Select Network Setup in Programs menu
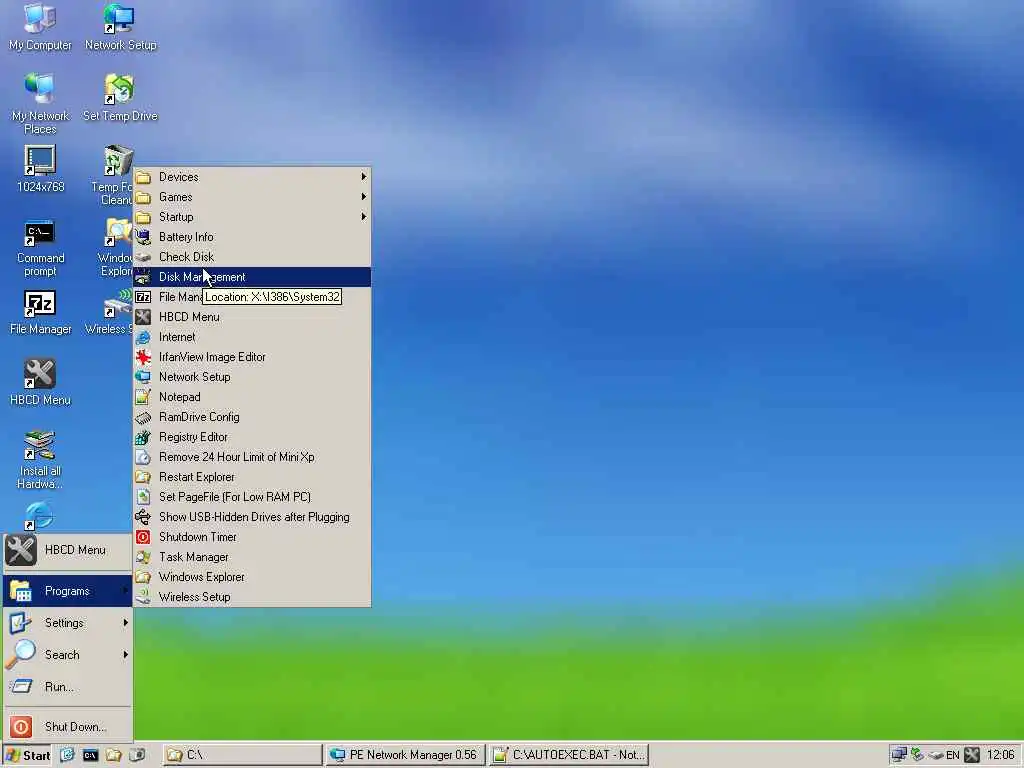Image resolution: width=1024 pixels, height=768 pixels. [253, 377]
